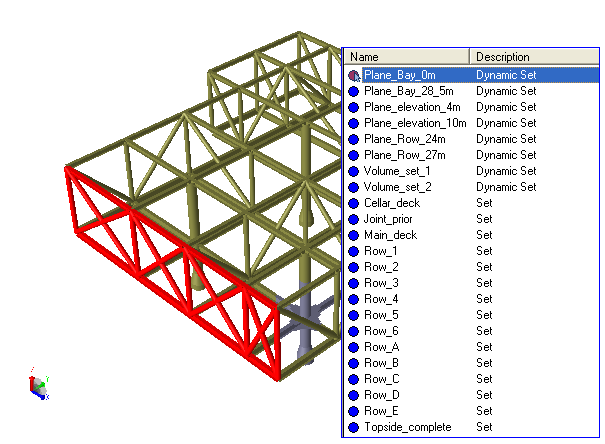Click the set icon beside Cellar_deck

point(353,203)
